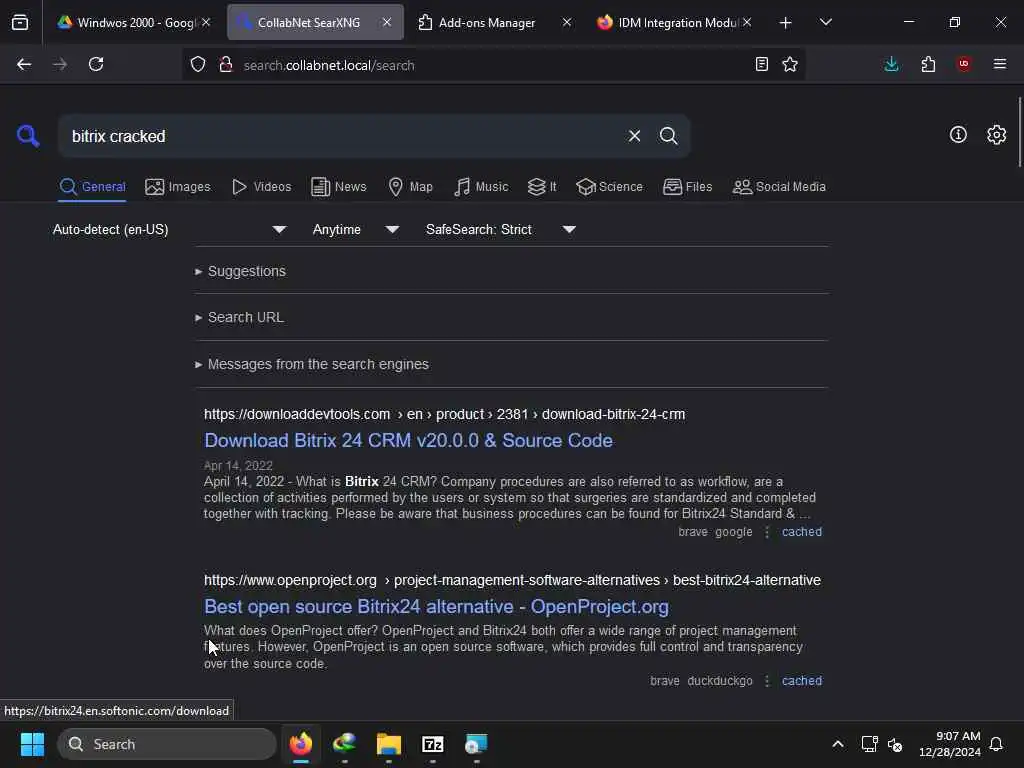Image resolution: width=1024 pixels, height=768 pixels.
Task: Open the Anytime time range dropdown
Action: tap(355, 229)
